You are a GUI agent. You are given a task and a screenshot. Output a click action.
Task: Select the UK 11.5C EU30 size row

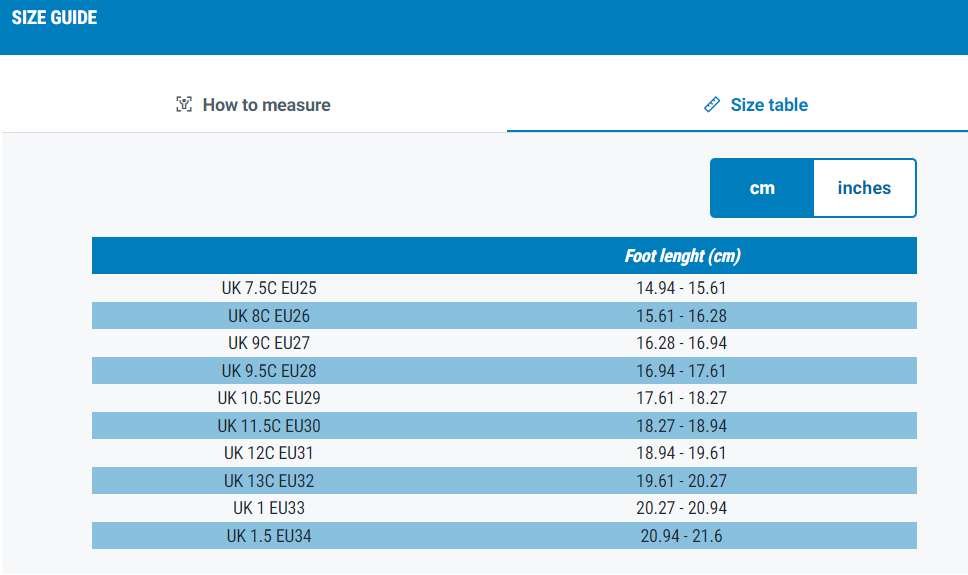pos(504,426)
